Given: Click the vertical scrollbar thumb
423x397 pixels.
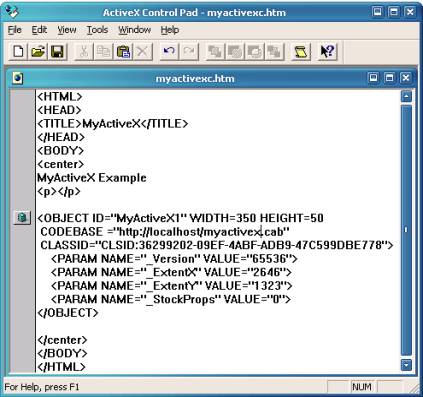Looking at the screenshot, I should coord(406,230).
